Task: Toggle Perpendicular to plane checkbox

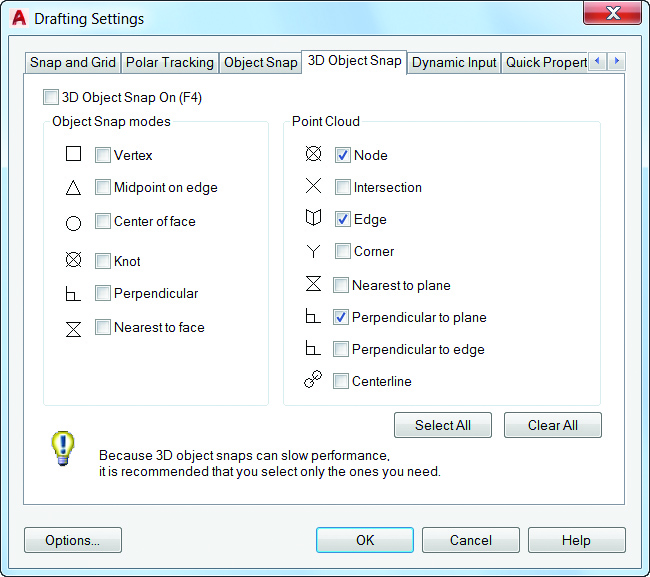Action: point(342,317)
